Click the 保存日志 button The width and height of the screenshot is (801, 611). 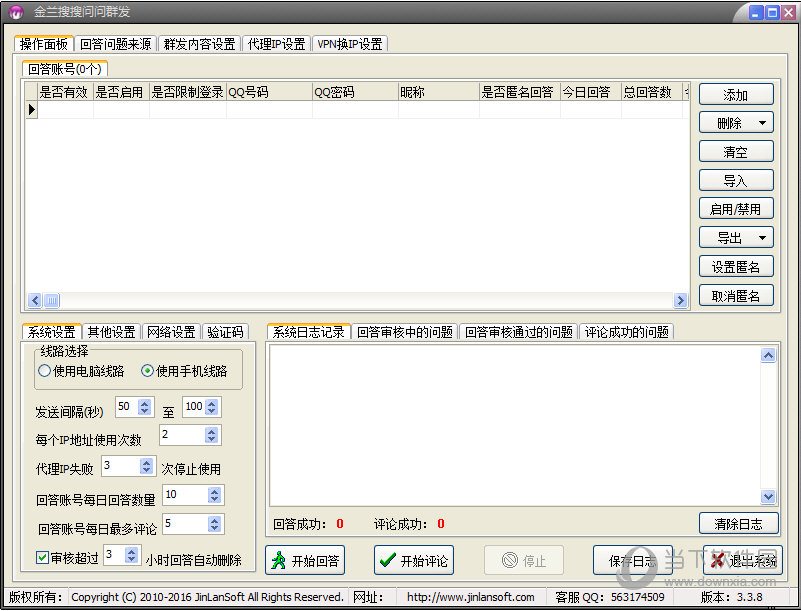point(632,560)
